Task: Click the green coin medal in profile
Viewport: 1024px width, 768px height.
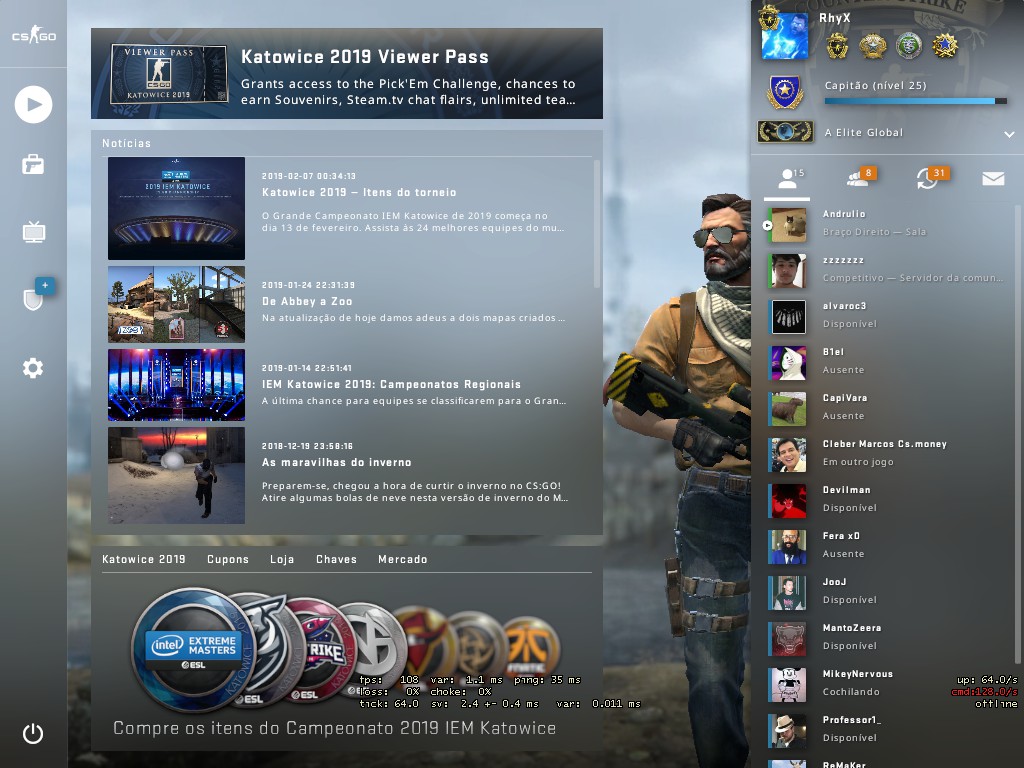Action: 908,46
